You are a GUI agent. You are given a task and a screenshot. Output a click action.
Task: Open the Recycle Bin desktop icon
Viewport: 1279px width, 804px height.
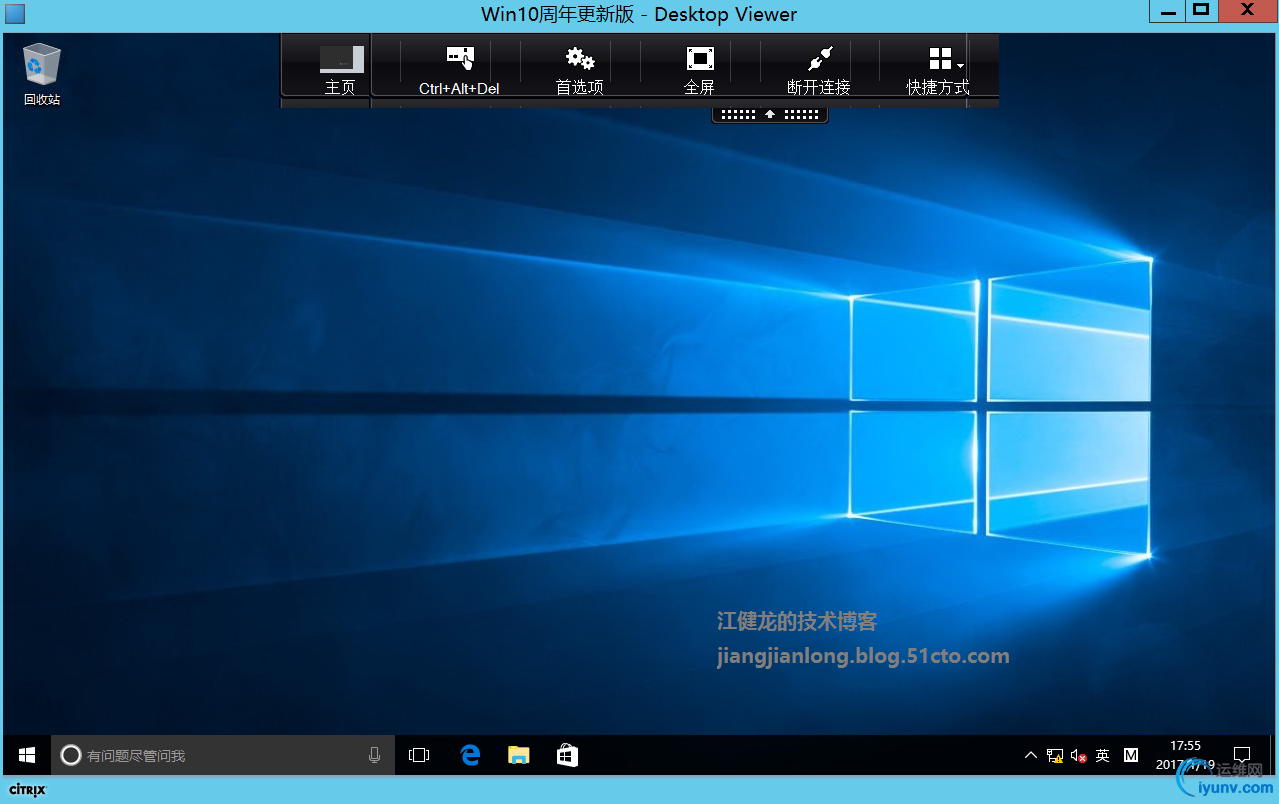tap(41, 74)
